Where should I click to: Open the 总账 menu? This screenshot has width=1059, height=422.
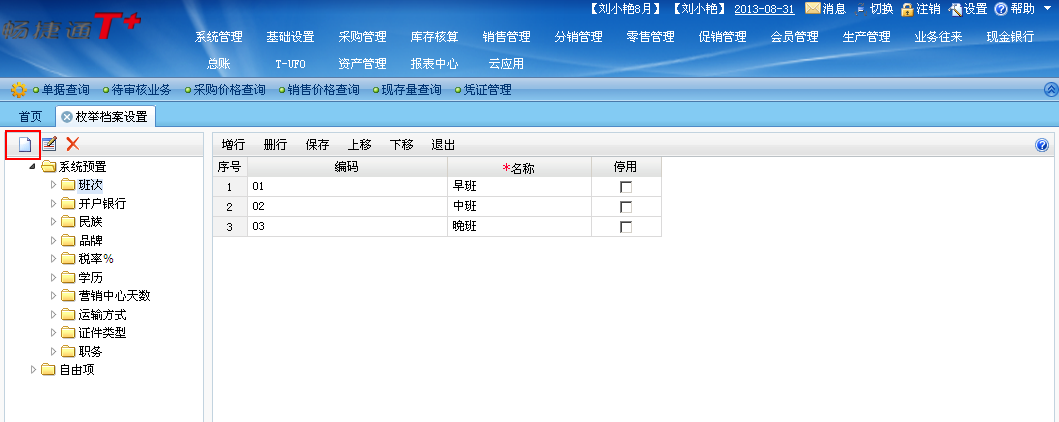tap(218, 64)
